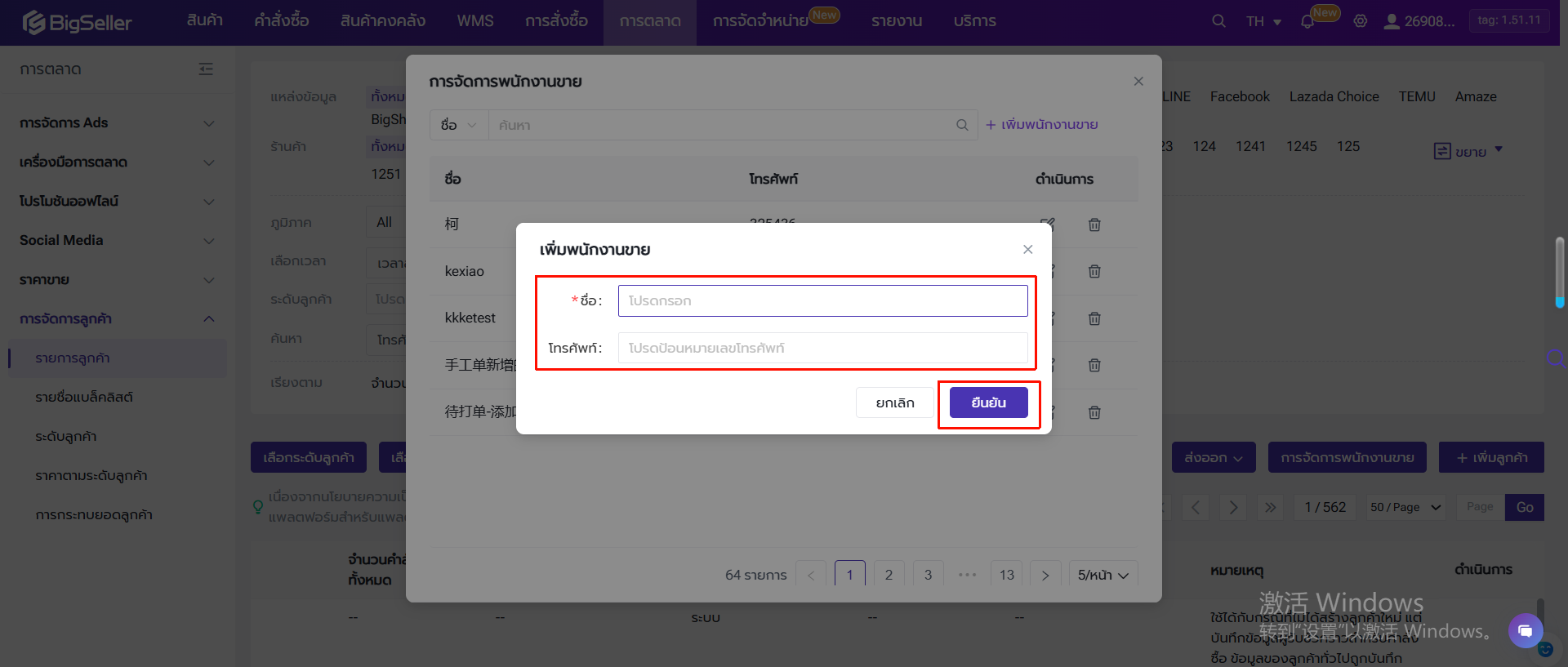Screen dimensions: 1568x667
Task: Click the ชื่อ name input field
Action: click(x=822, y=300)
